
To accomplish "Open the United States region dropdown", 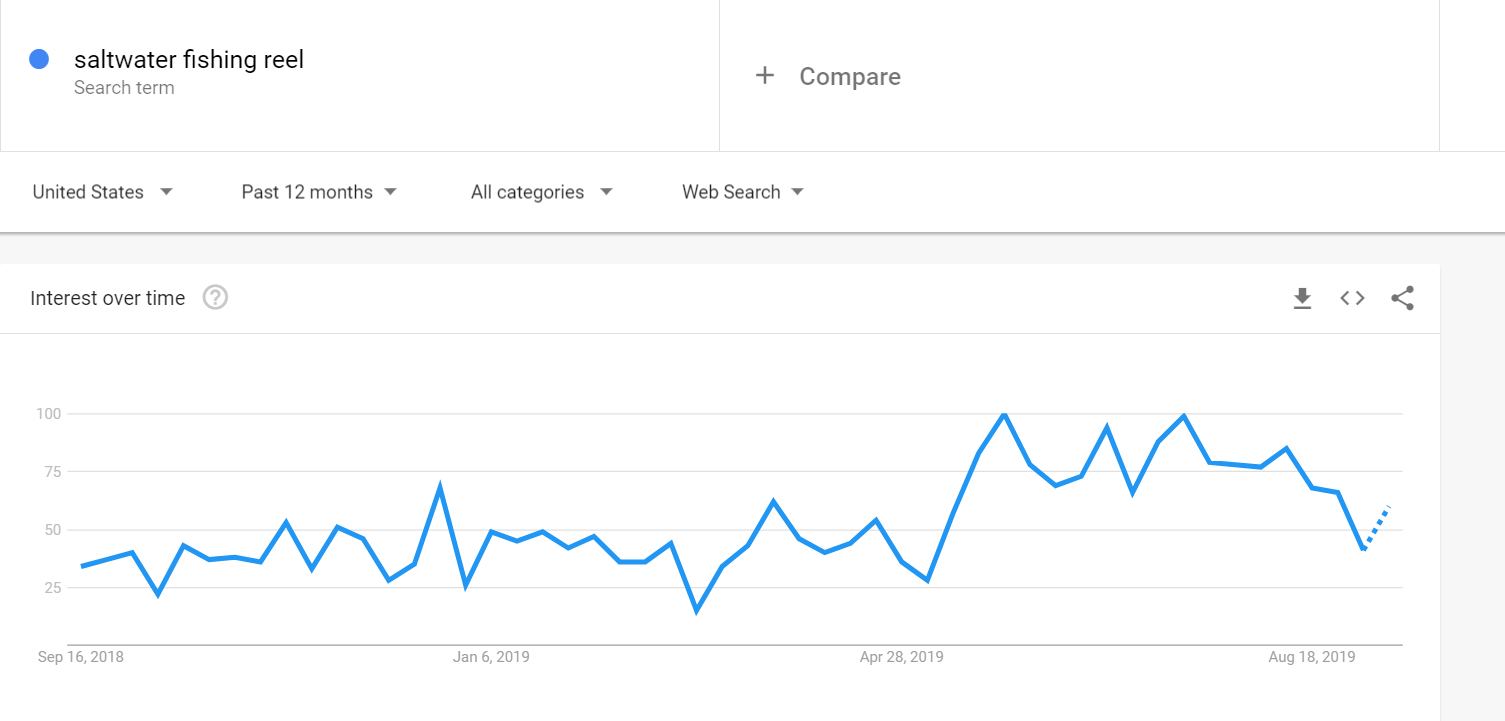I will click(x=102, y=192).
